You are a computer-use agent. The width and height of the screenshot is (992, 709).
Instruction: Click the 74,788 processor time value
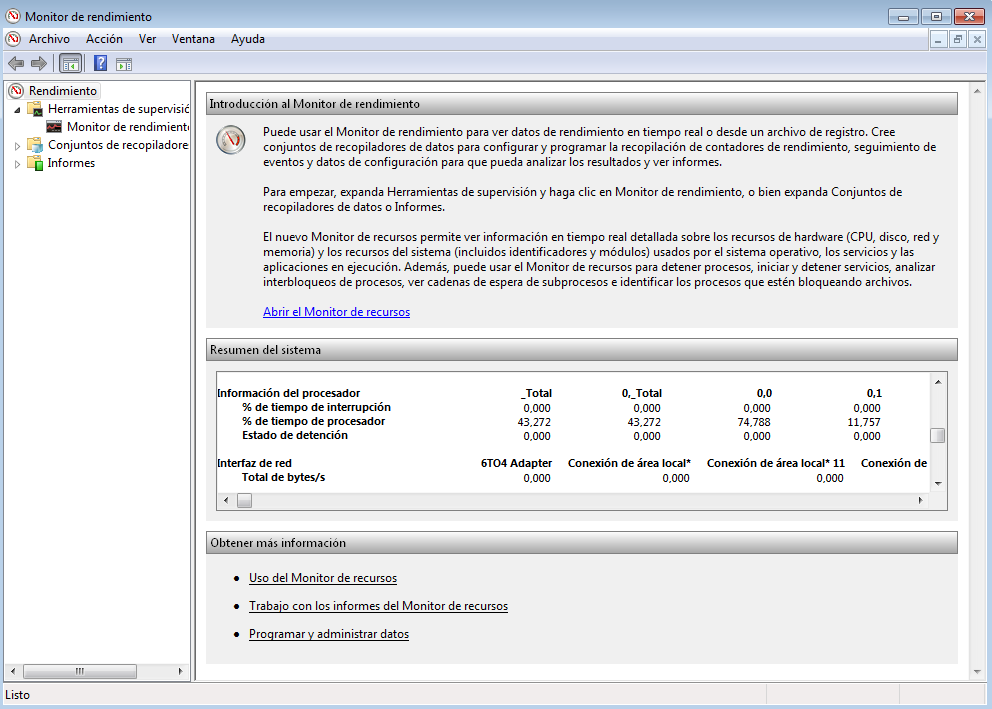pos(754,422)
